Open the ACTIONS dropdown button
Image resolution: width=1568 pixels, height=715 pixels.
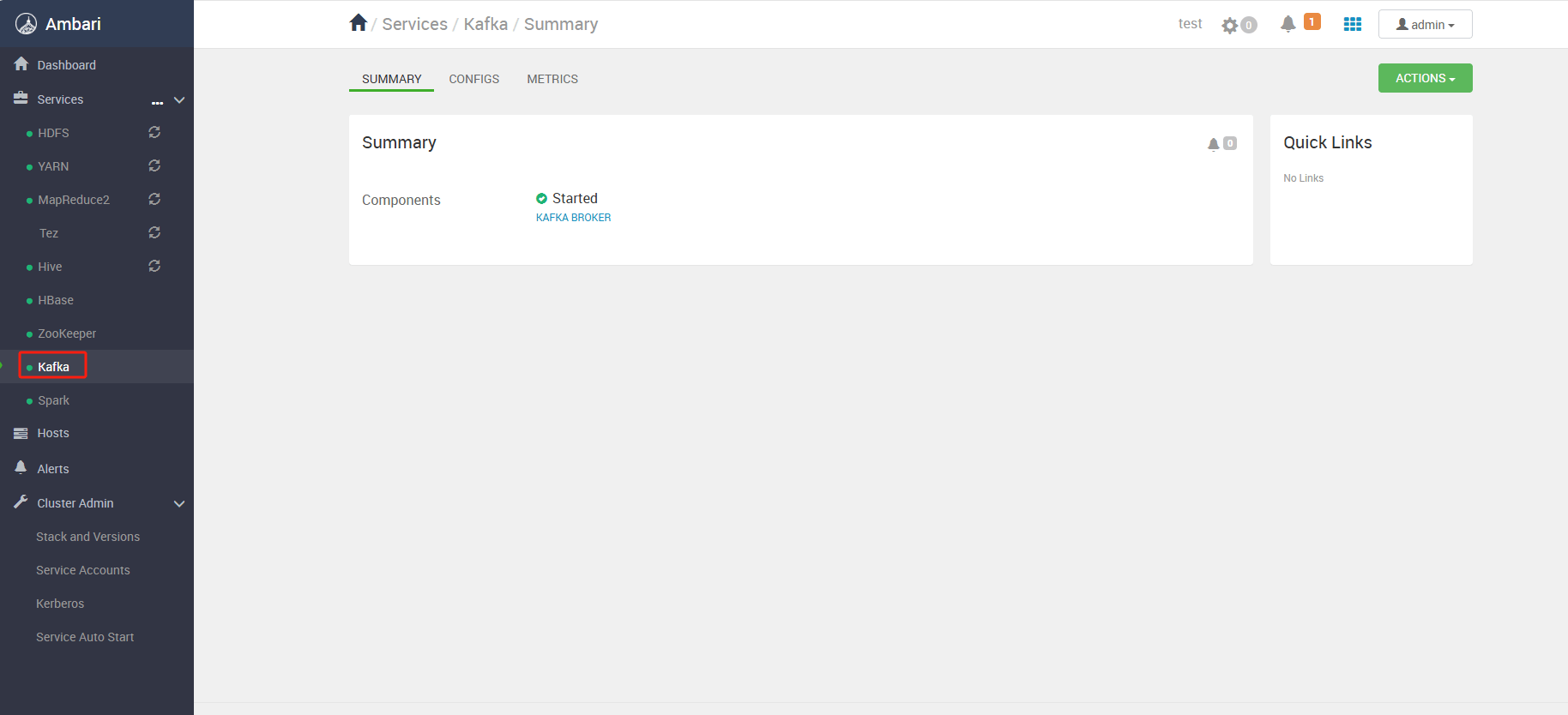coord(1425,78)
